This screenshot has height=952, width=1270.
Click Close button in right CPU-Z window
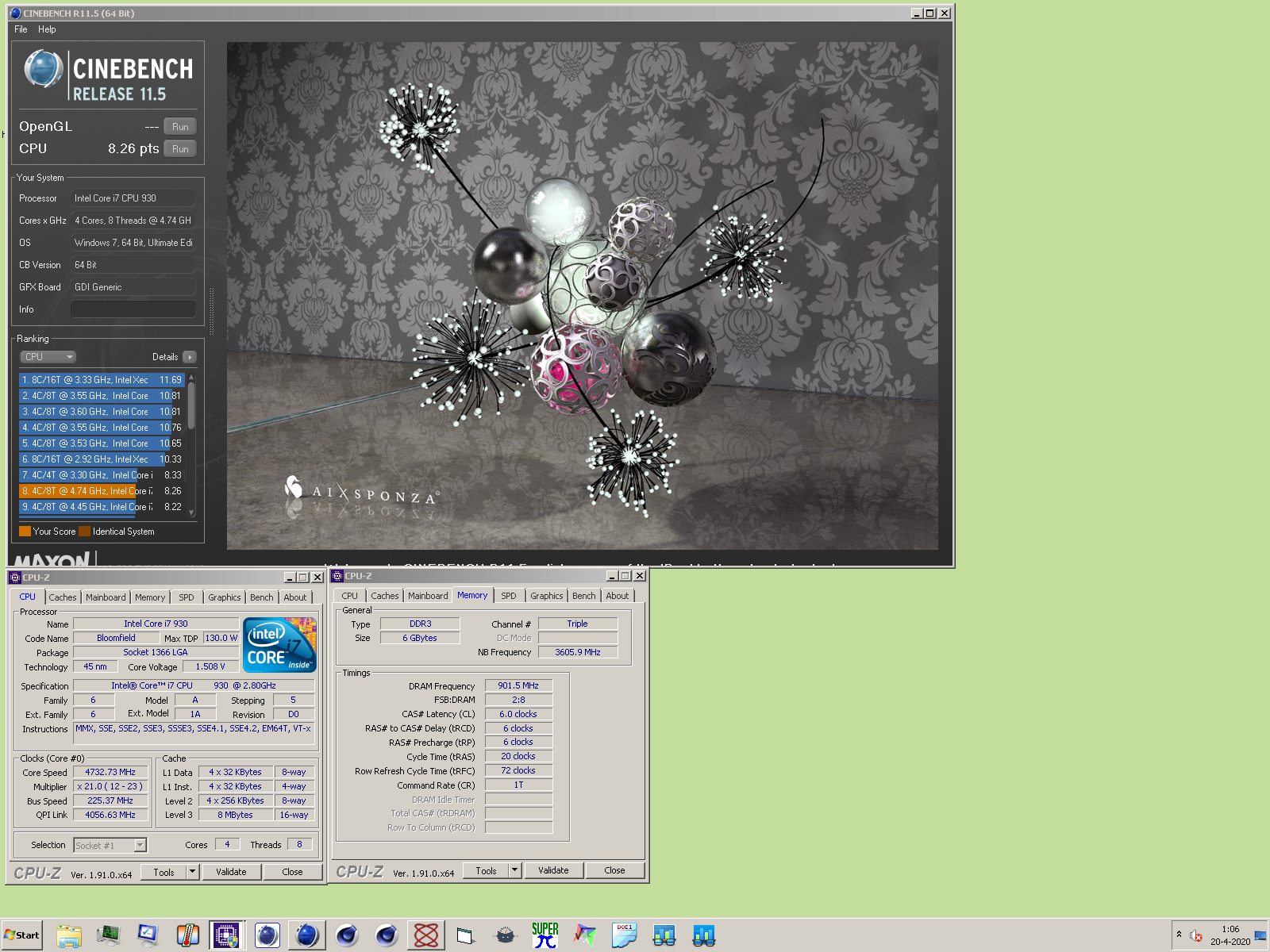pyautogui.click(x=614, y=870)
